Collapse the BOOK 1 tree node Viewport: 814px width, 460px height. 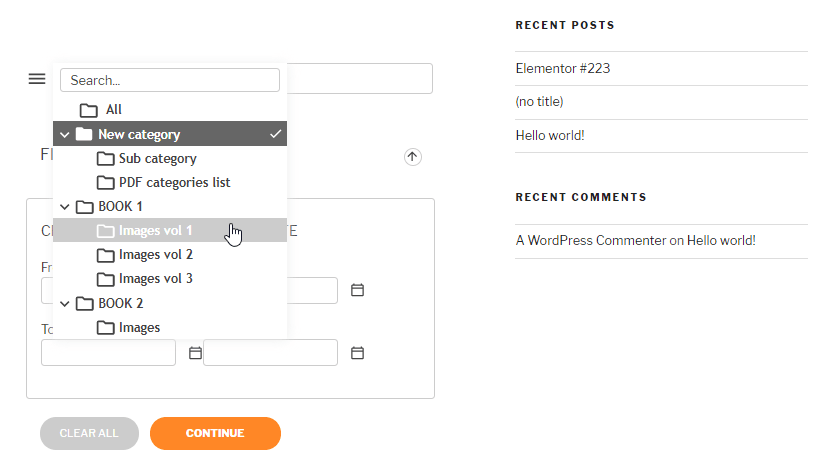click(65, 207)
